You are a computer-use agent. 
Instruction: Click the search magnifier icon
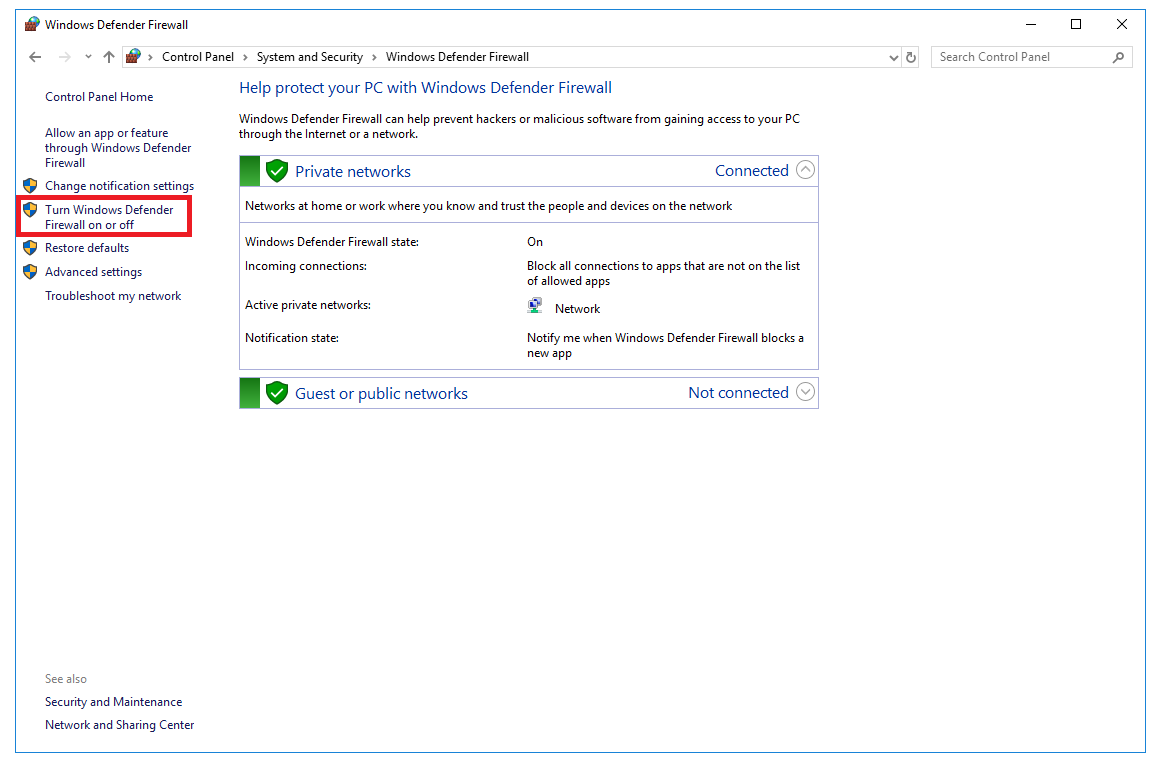[1119, 57]
